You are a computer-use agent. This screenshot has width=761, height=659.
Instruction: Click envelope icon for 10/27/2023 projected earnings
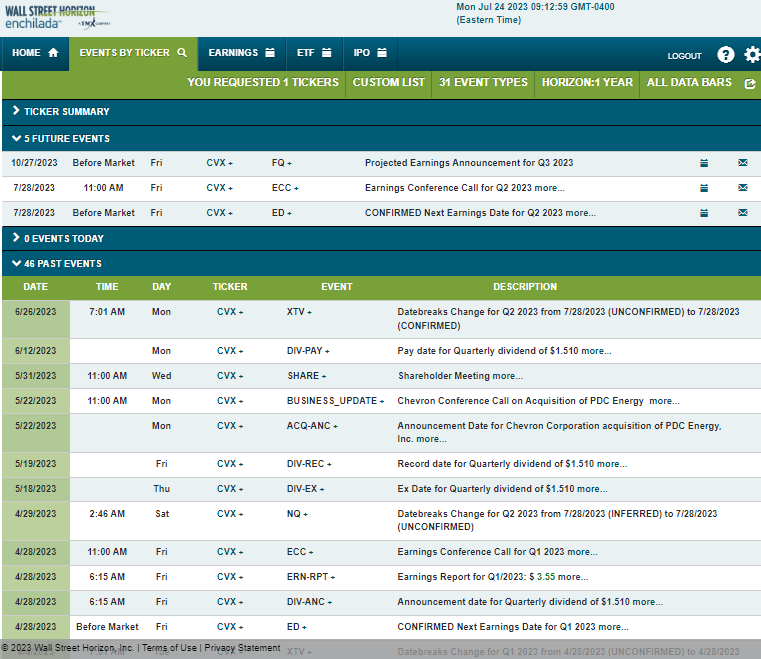click(743, 162)
